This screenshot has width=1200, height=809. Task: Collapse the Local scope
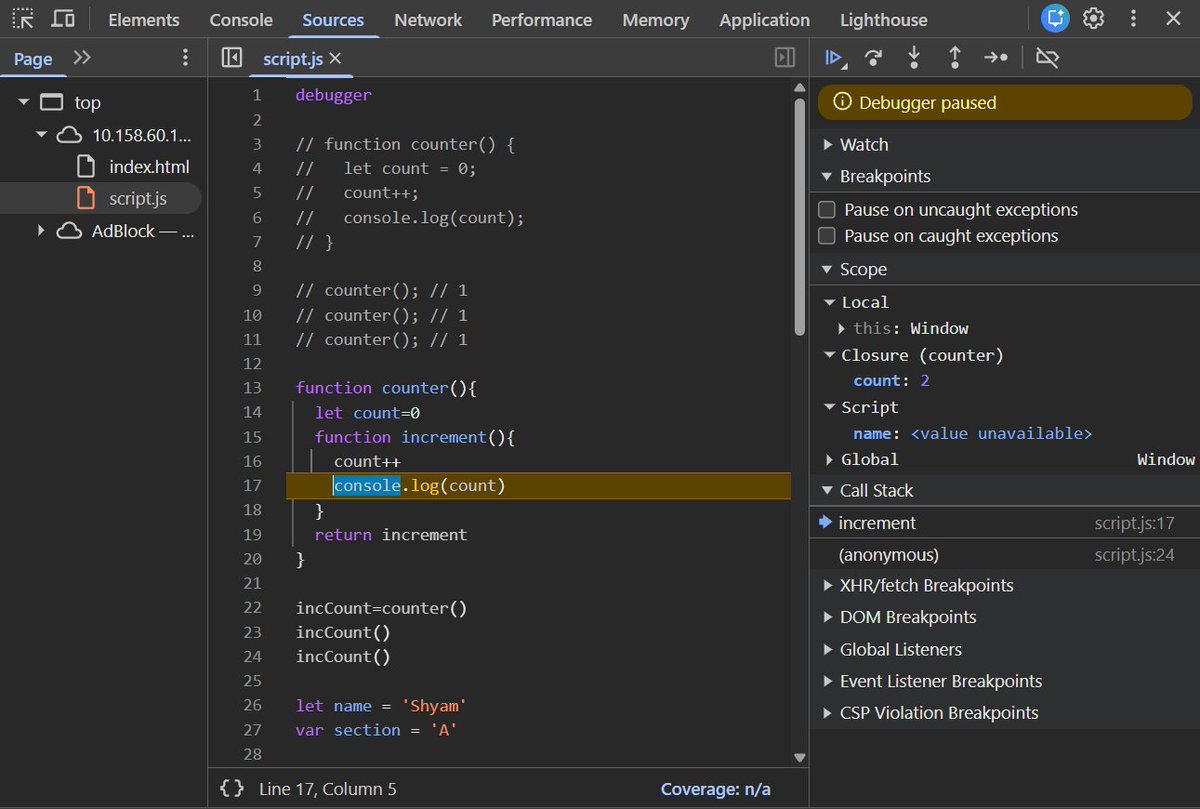(830, 302)
